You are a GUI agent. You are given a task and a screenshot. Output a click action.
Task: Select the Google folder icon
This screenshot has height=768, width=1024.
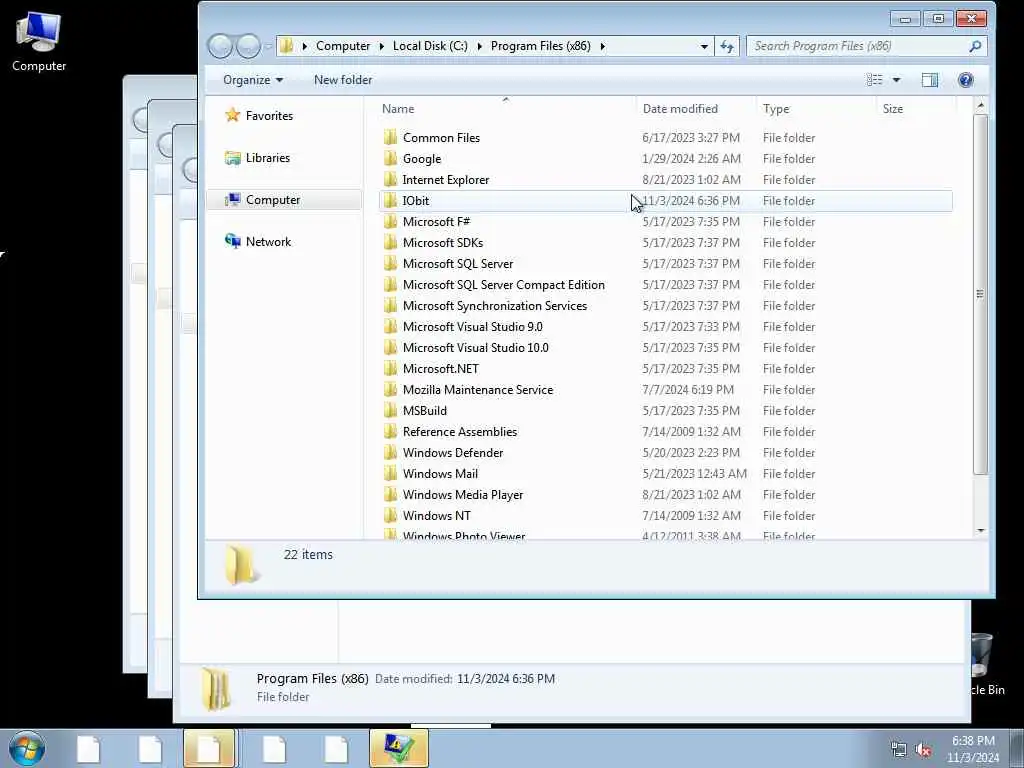391,158
